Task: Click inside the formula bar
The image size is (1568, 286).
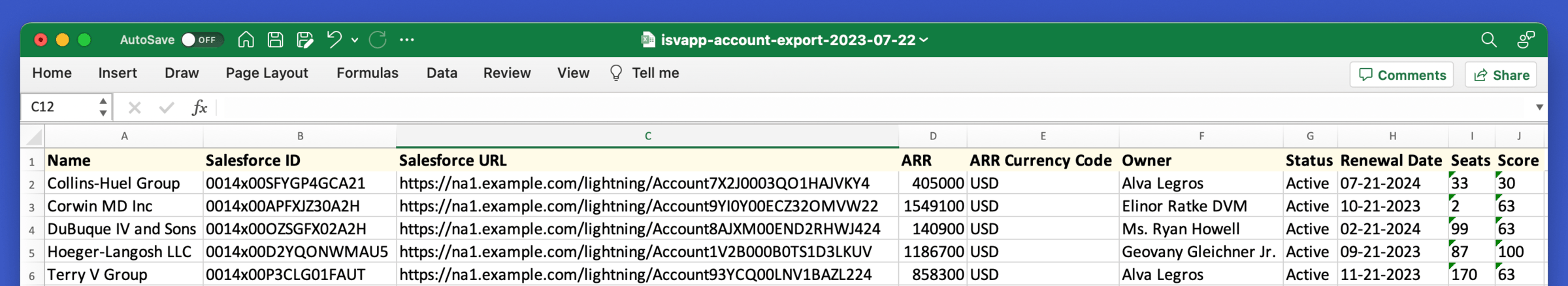Action: [874, 107]
